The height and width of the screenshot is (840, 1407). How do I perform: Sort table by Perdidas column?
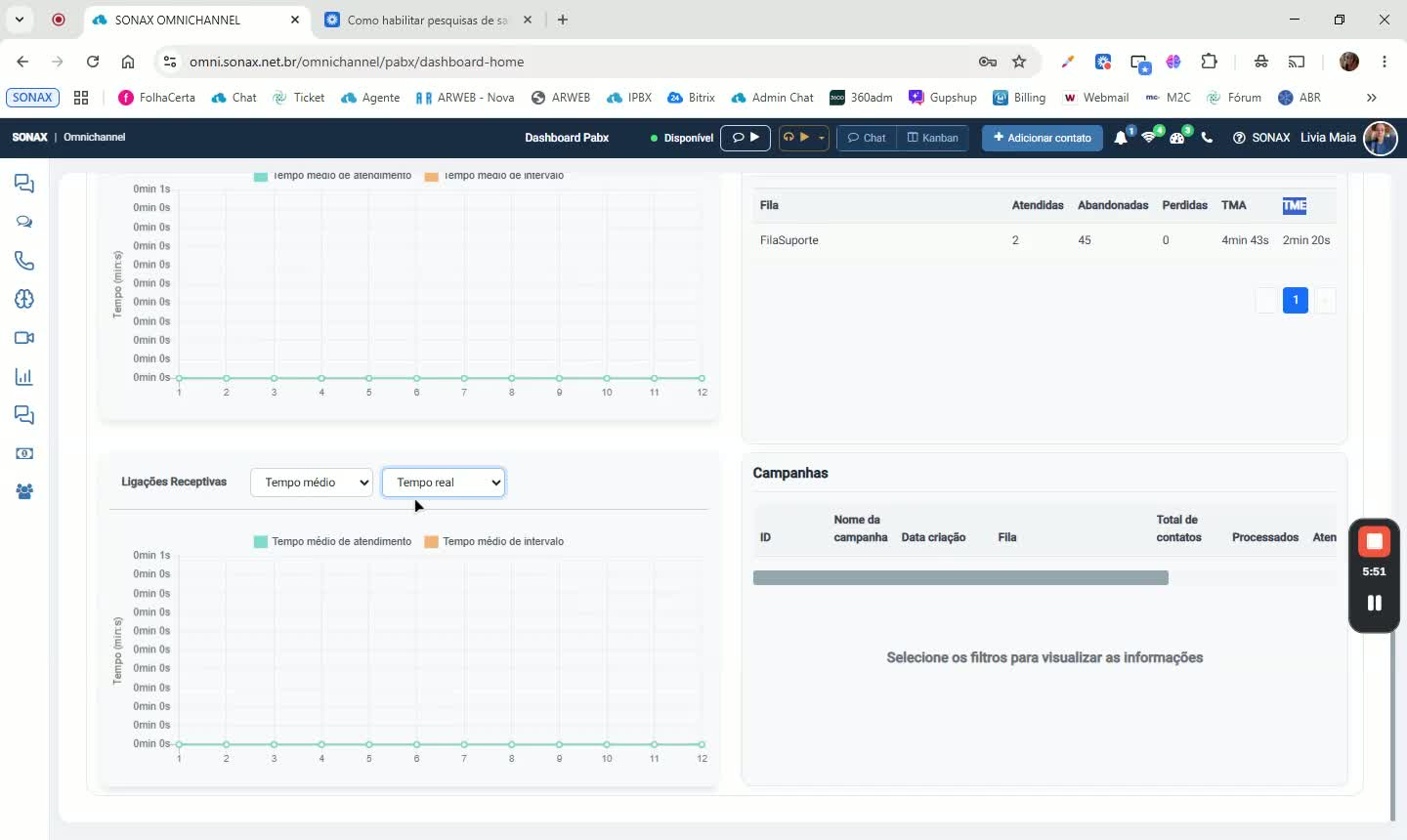(x=1185, y=205)
